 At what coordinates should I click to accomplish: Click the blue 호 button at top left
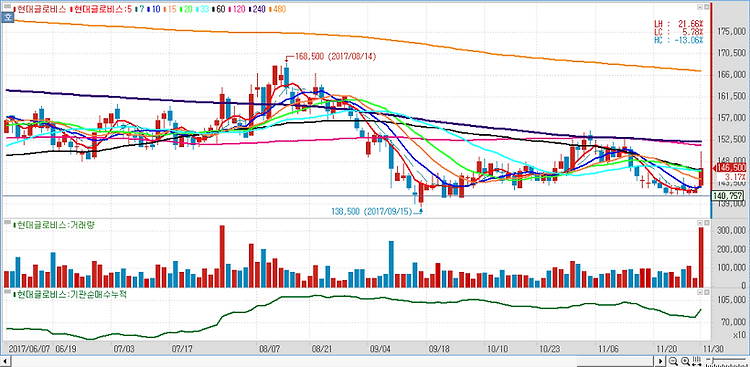(x=8, y=18)
